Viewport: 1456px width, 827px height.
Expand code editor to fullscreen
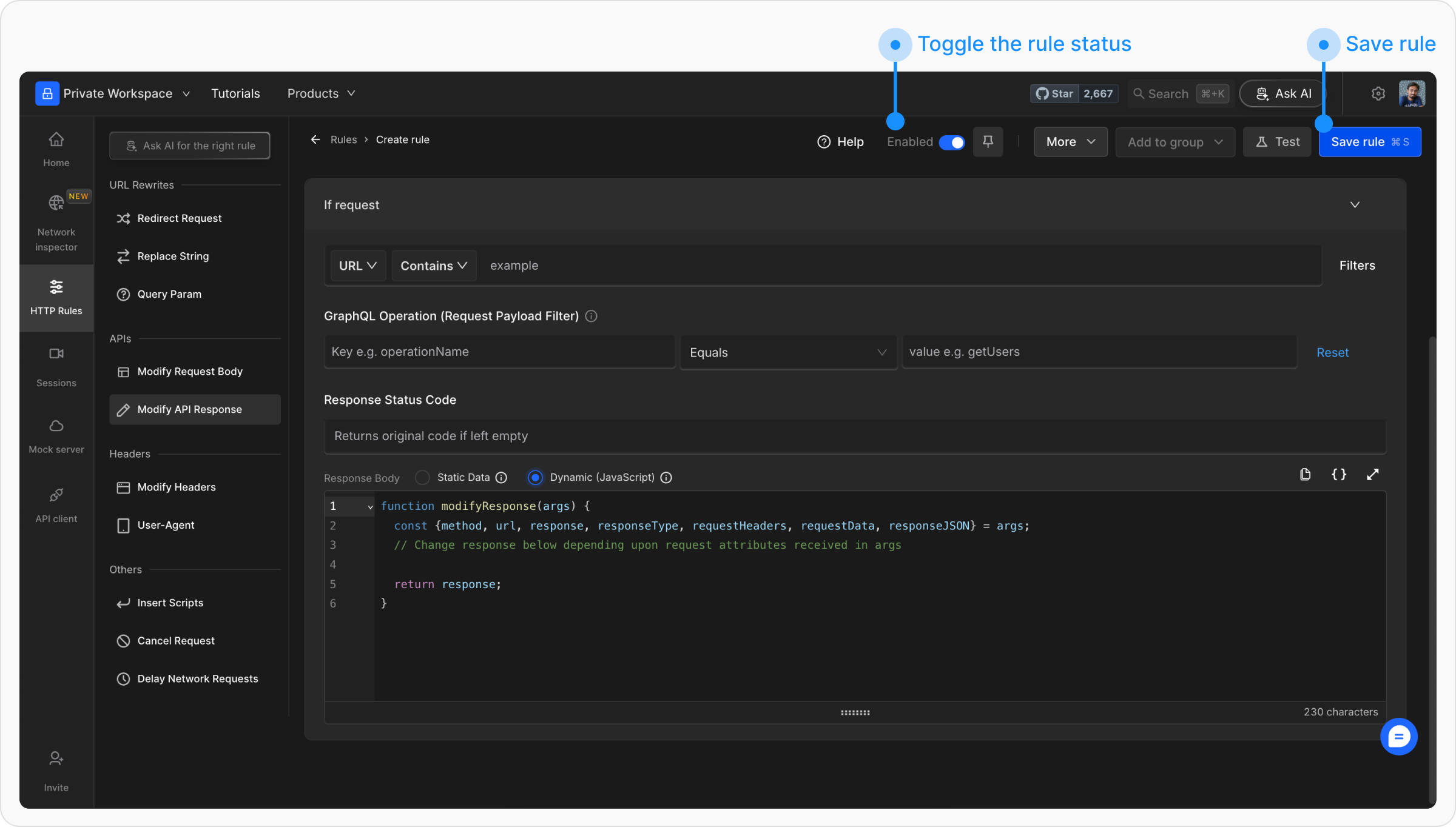click(1372, 475)
